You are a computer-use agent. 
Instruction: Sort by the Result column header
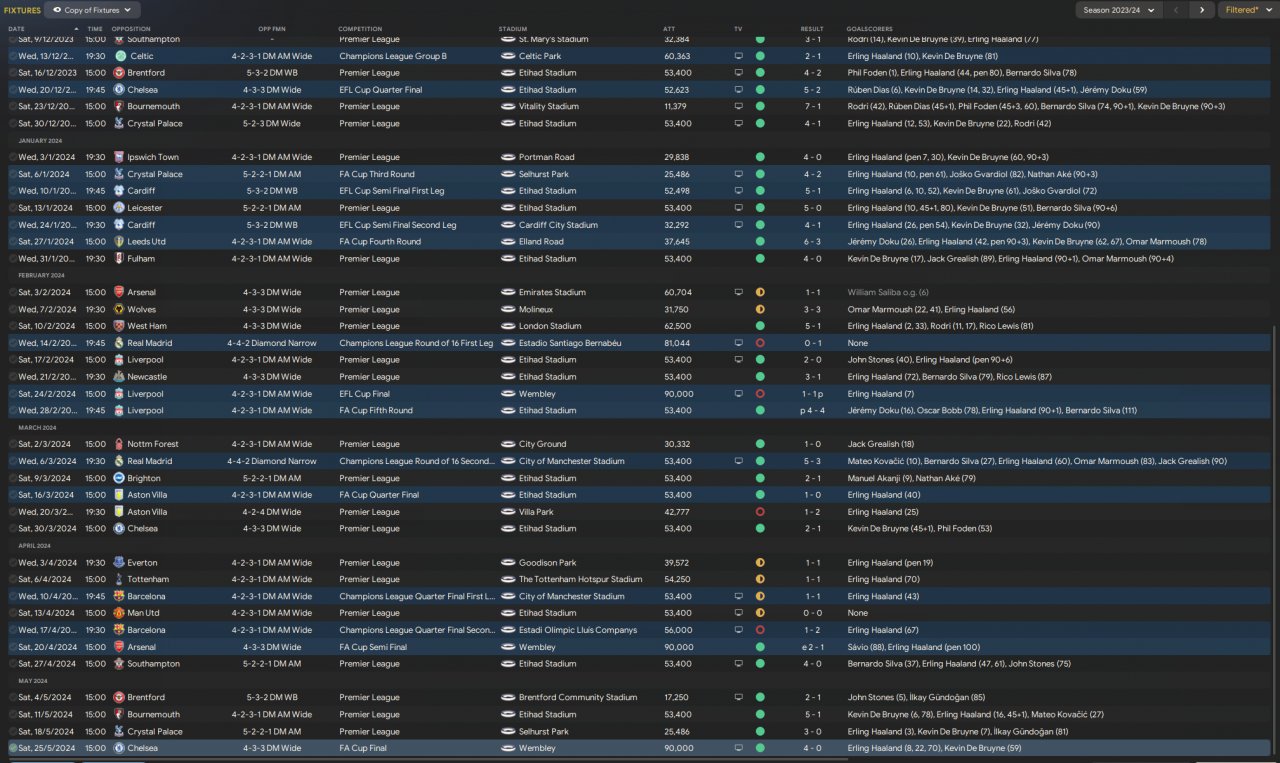pos(812,29)
